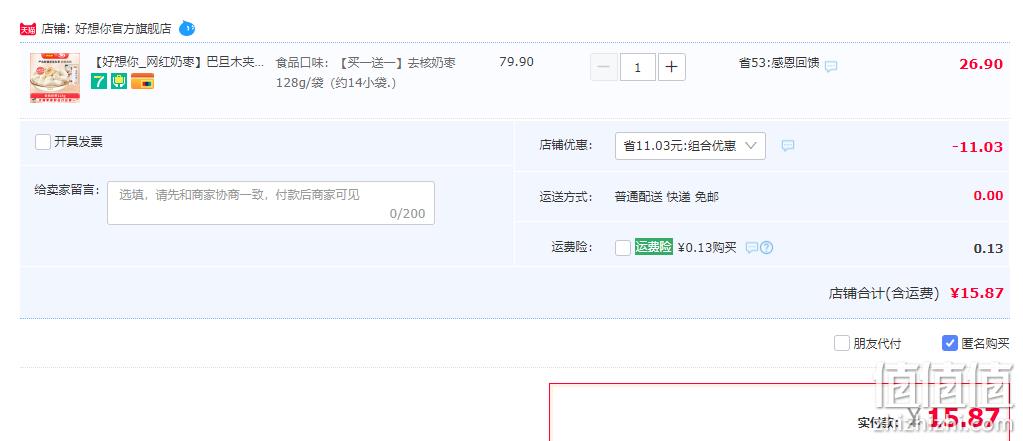This screenshot has width=1023, height=441.
Task: Click the orange credit card badge
Action: (142, 81)
